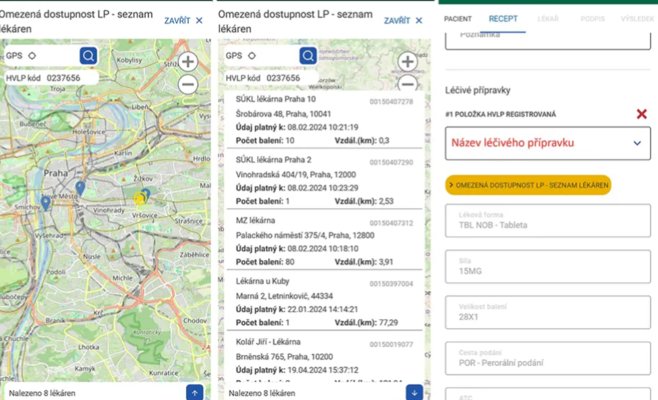Close the map panel using ZAVŘÍT
This screenshot has height=400, width=658.
(183, 20)
